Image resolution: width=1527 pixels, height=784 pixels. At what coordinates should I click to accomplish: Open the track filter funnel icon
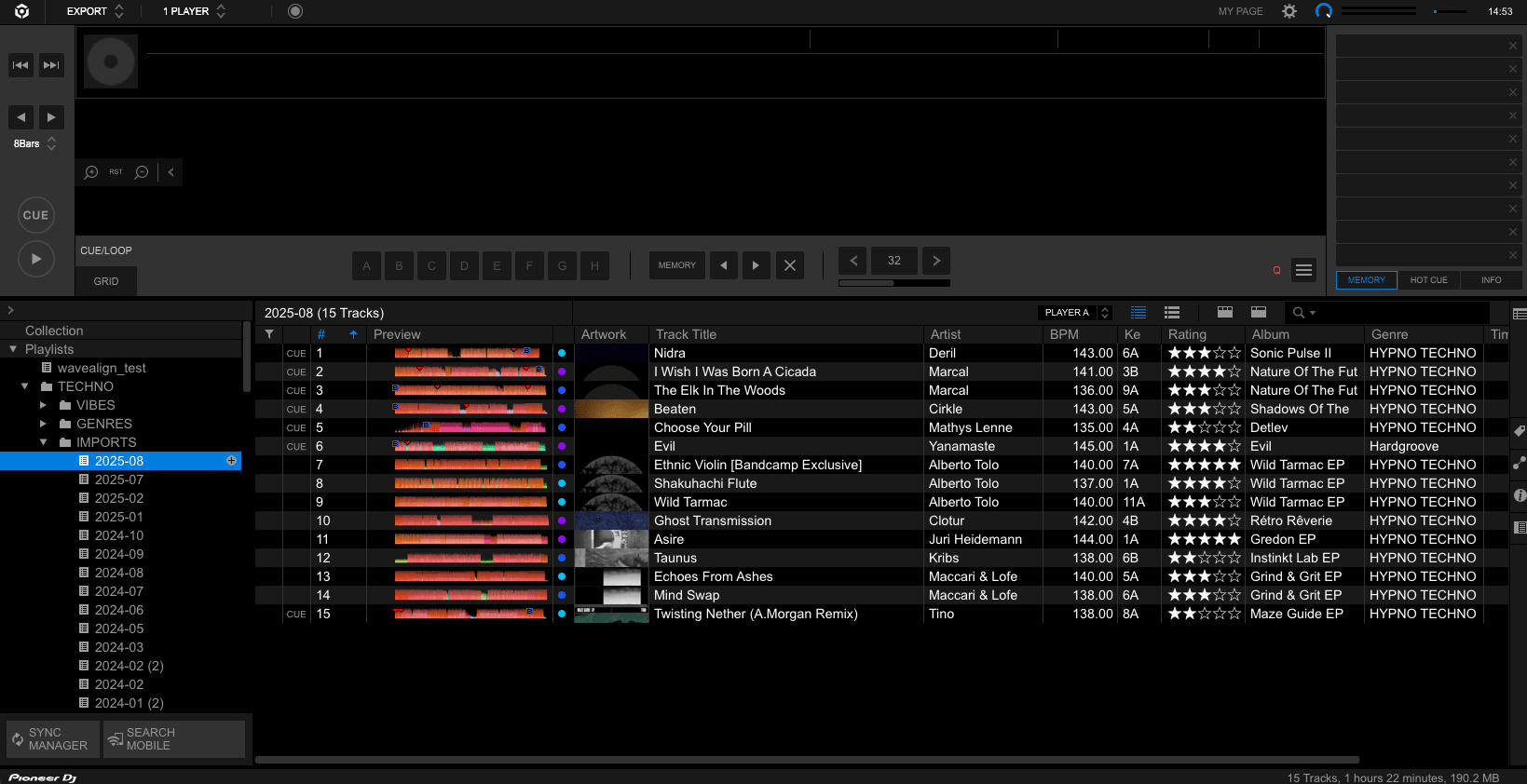(269, 334)
